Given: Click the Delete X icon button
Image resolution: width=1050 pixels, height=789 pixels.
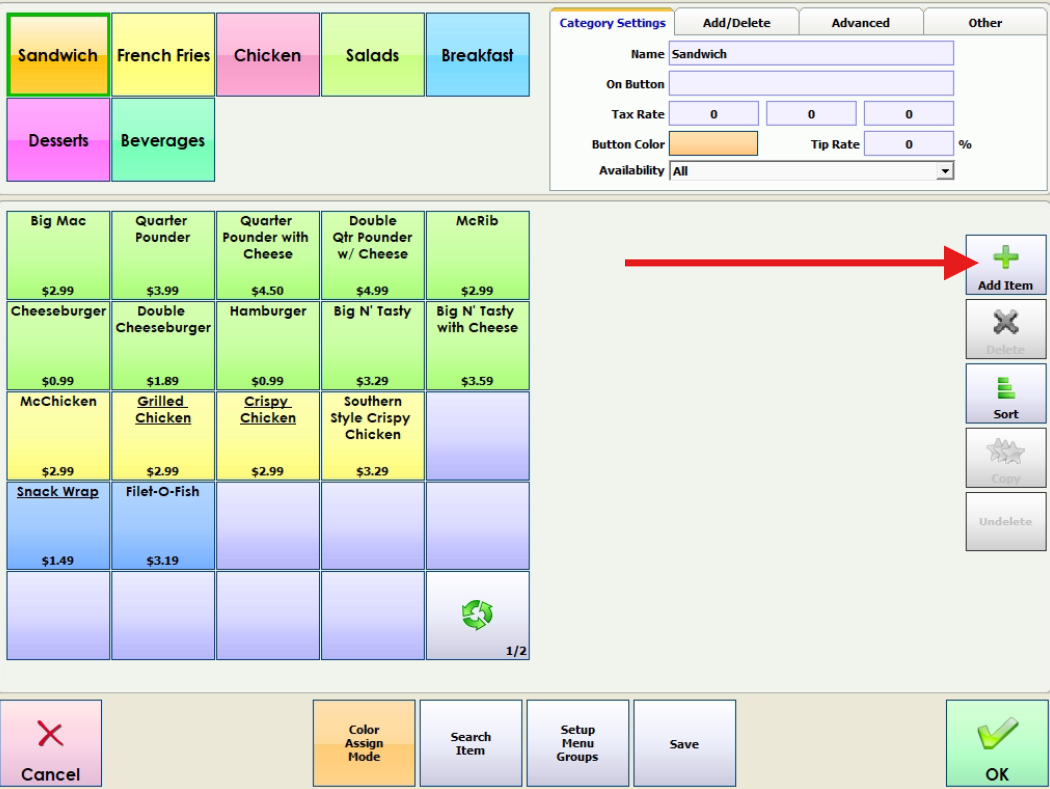Looking at the screenshot, I should [x=1005, y=328].
